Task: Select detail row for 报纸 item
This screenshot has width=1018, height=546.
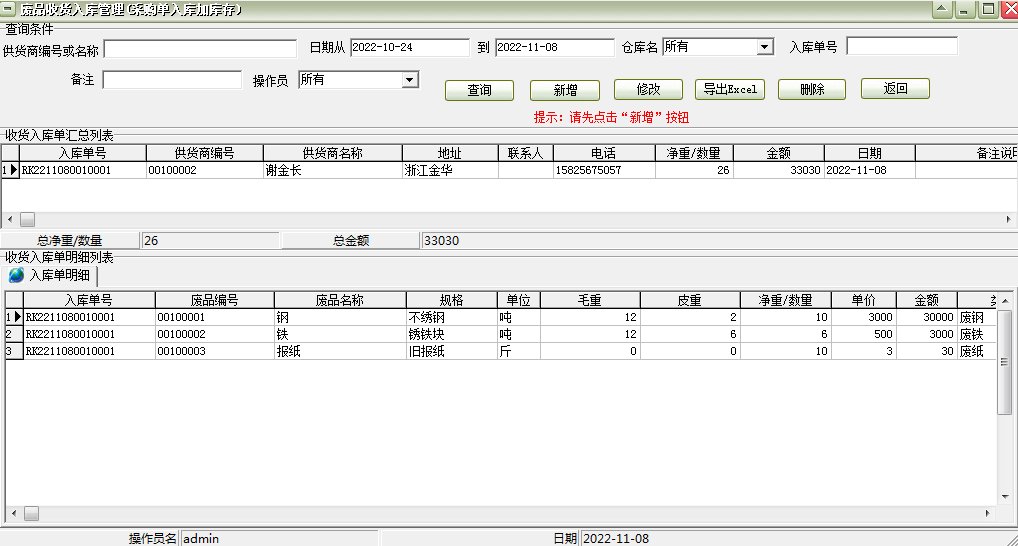Action: 501,351
